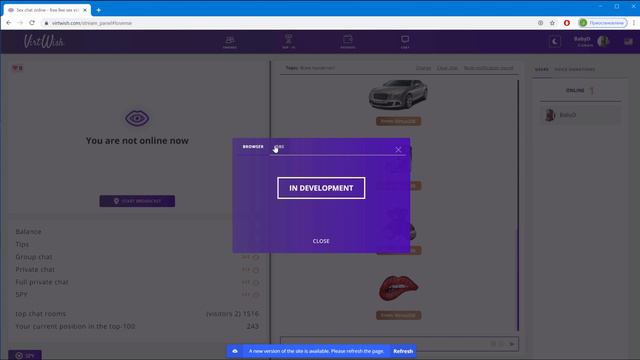Click the Start broadcast button
640x360 pixels.
point(137,201)
